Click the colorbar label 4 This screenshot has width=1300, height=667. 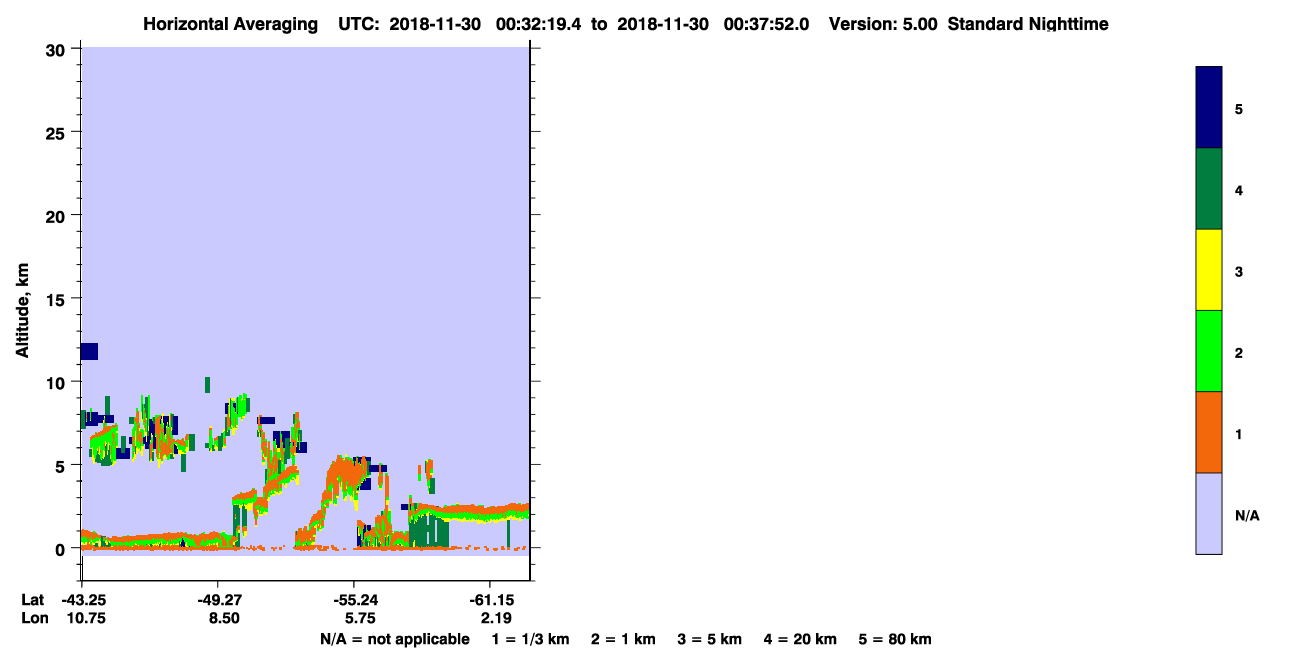click(1239, 190)
